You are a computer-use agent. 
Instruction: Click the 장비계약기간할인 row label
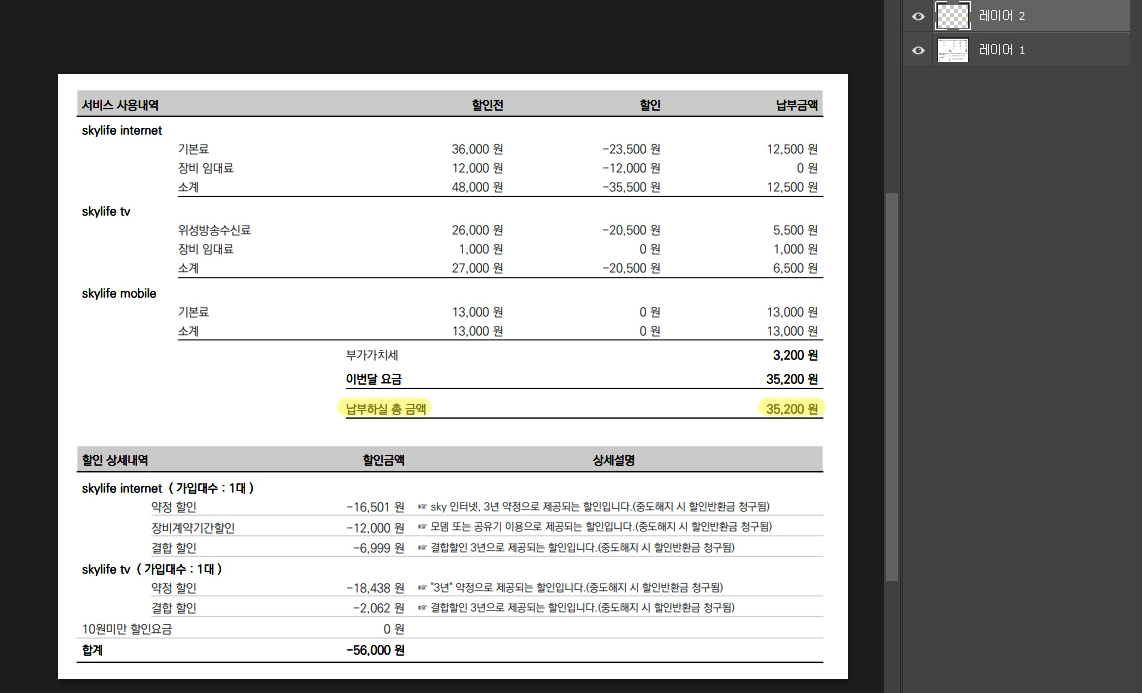193,528
